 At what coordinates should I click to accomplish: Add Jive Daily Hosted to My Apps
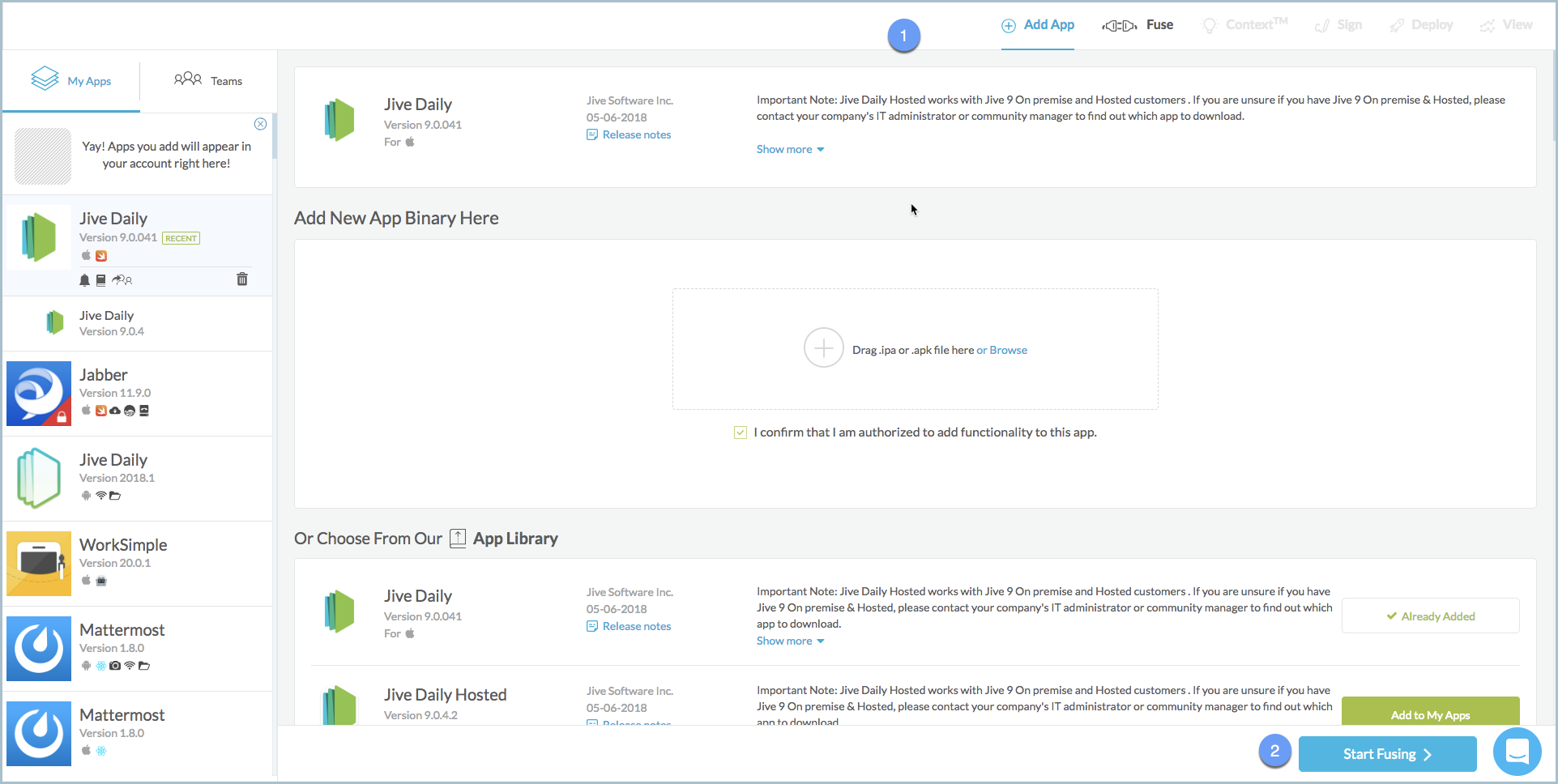[1431, 711]
